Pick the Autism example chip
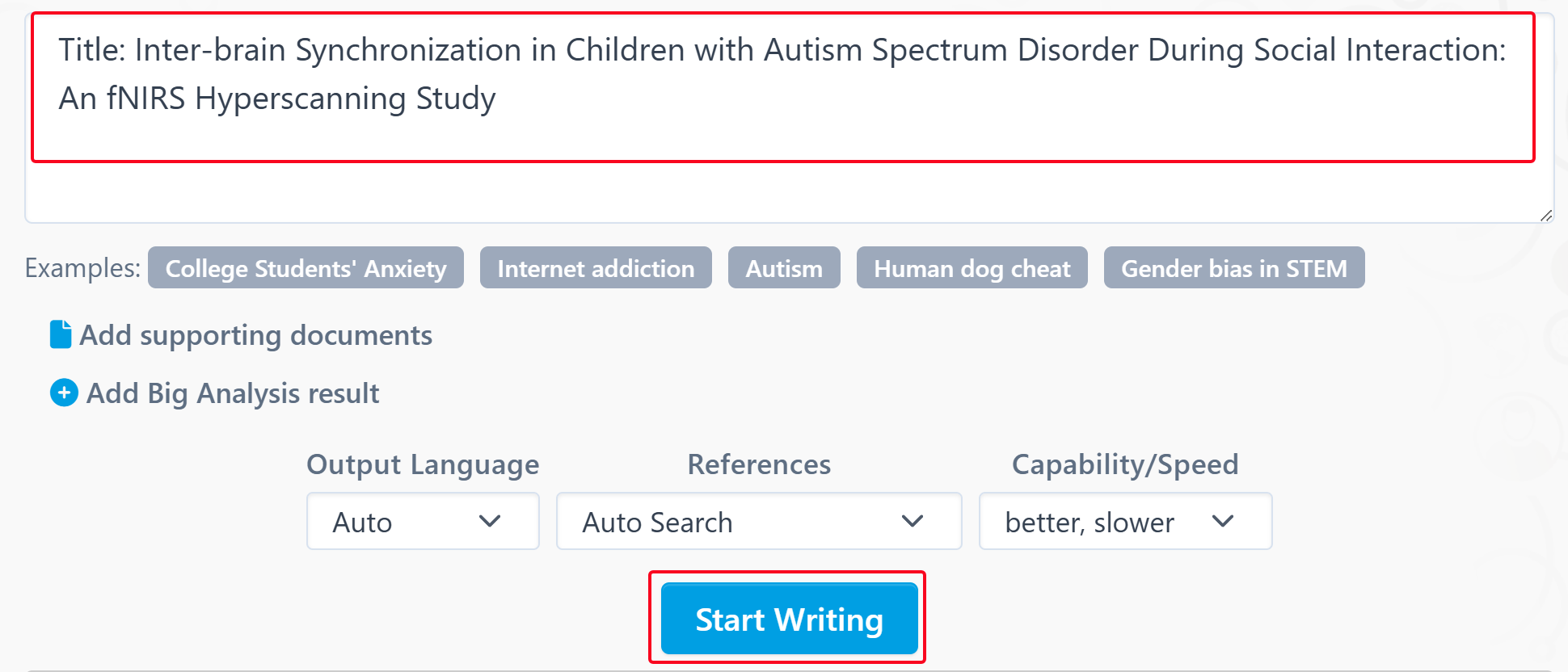 pyautogui.click(x=784, y=268)
